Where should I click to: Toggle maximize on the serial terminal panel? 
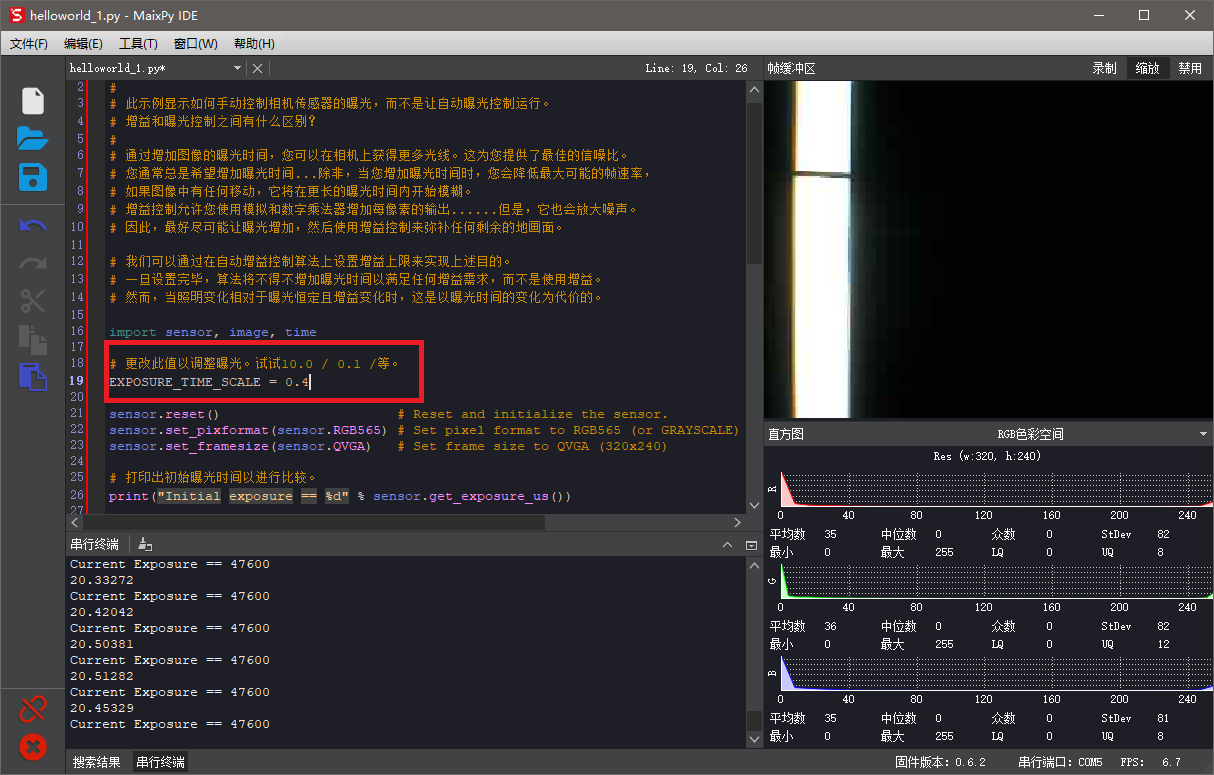click(752, 545)
